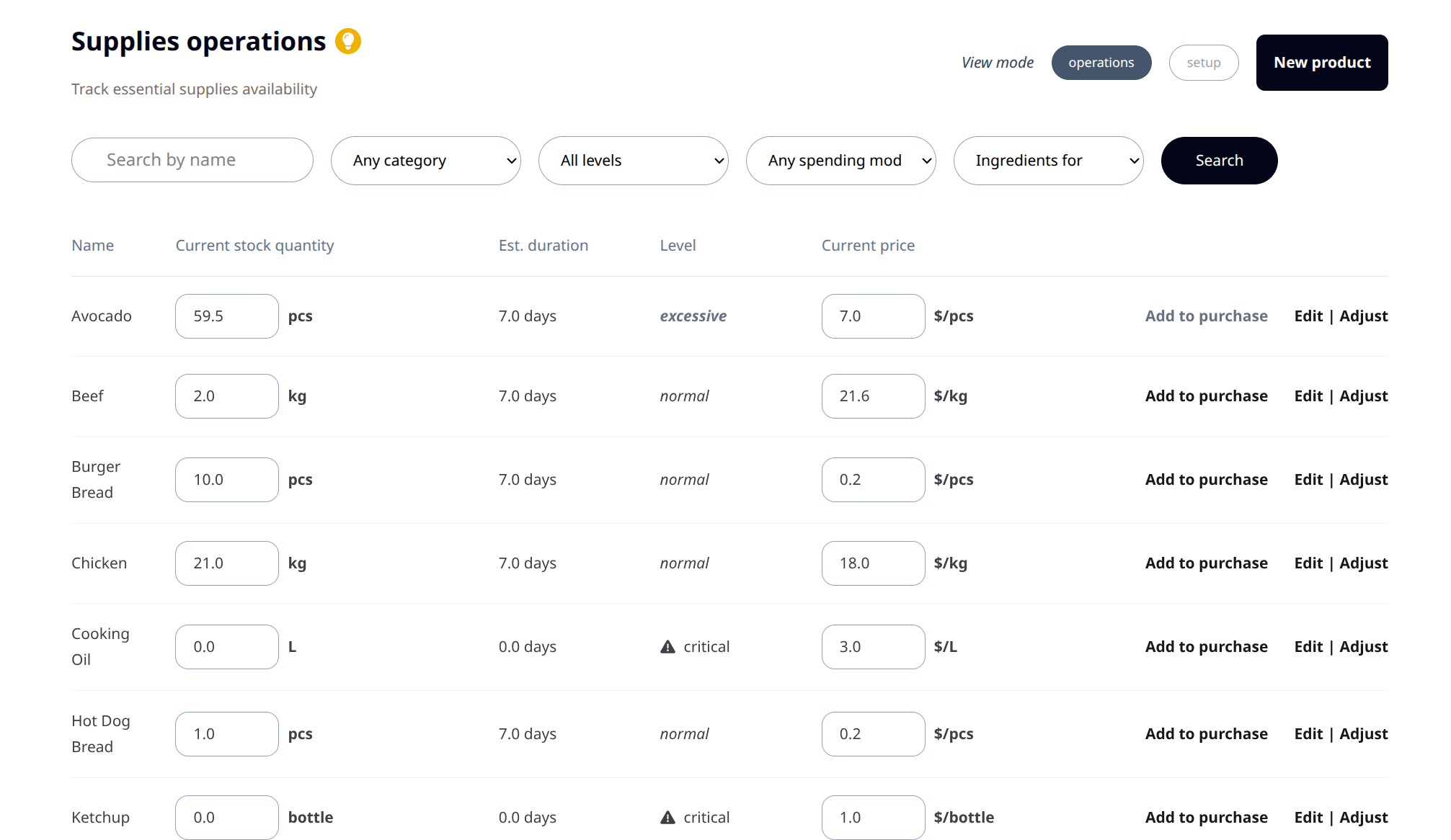Switch view mode to setup
Screen dimensions: 1451x840
click(x=1203, y=63)
